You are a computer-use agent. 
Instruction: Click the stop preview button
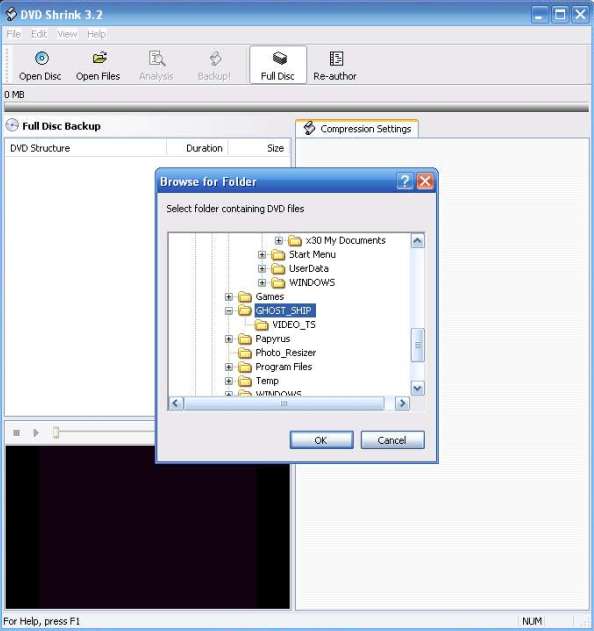coord(16,433)
